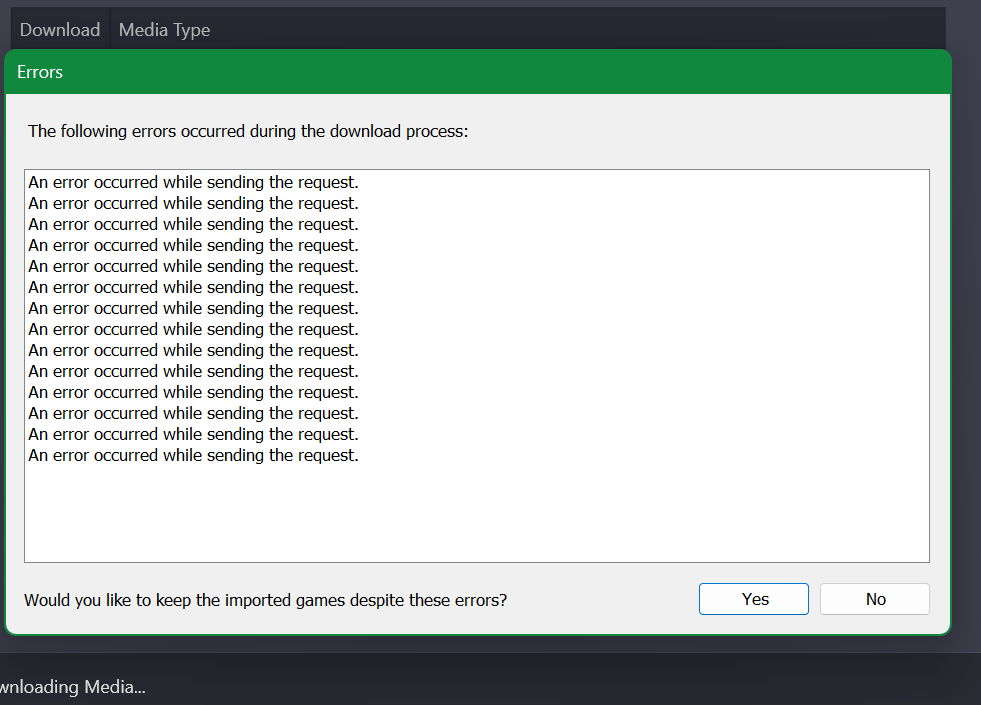Click the 'Errors' title label
Viewport: 981px width, 705px height.
click(40, 72)
